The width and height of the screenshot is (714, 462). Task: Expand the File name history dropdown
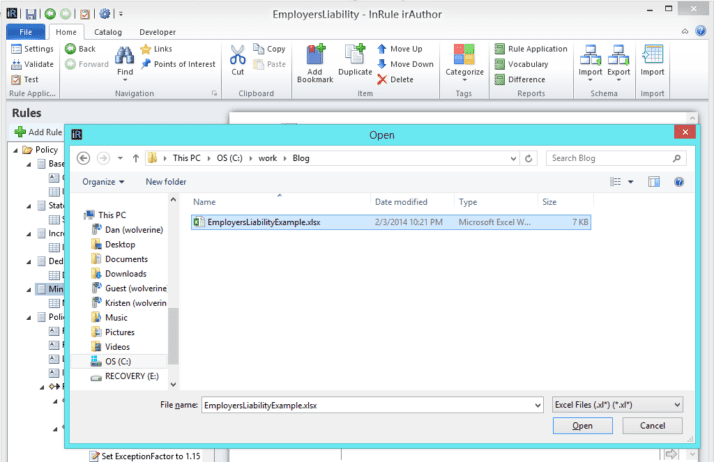(536, 404)
